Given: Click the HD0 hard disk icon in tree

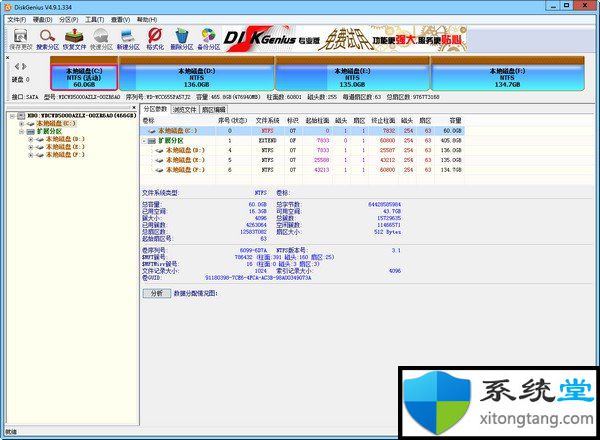Looking at the screenshot, I should point(21,116).
